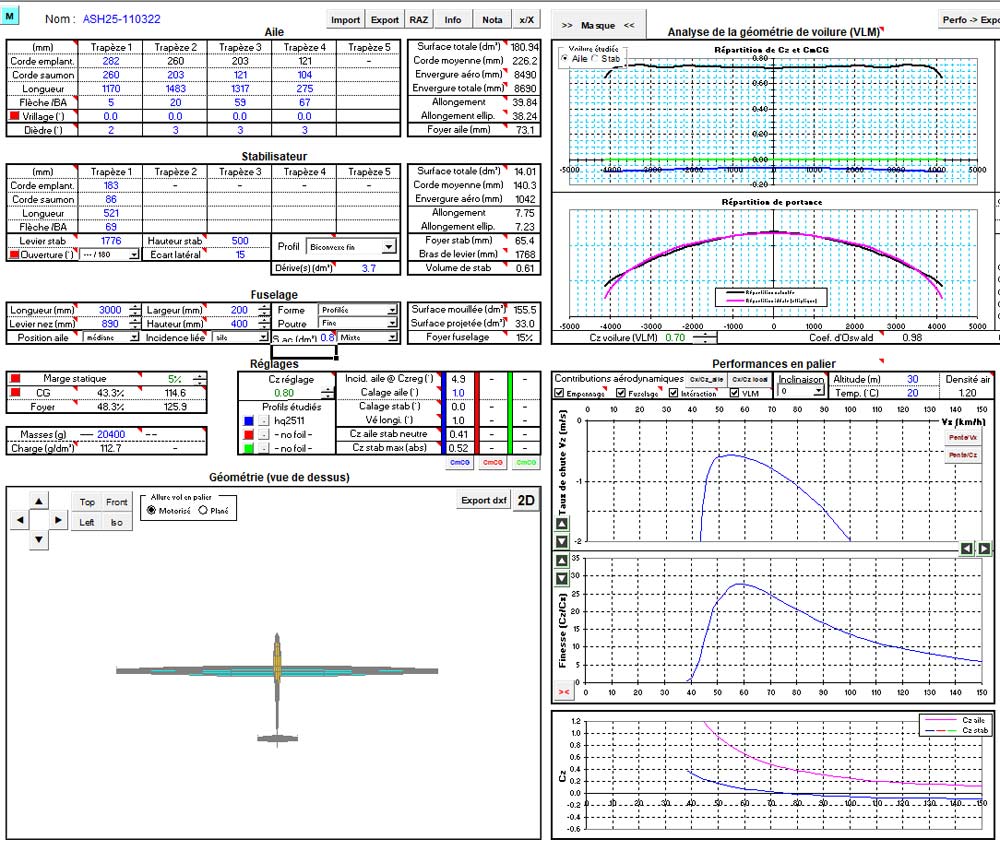Click down arrow on Finesse chart axis
The height and width of the screenshot is (851, 1000).
[x=562, y=578]
